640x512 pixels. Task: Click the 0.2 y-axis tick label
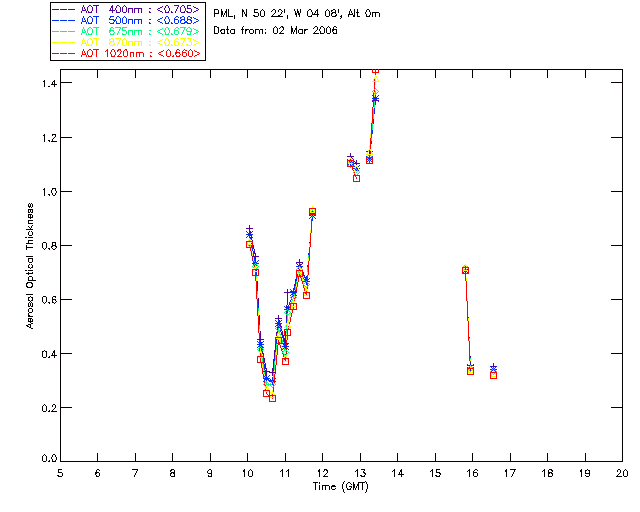click(x=49, y=408)
